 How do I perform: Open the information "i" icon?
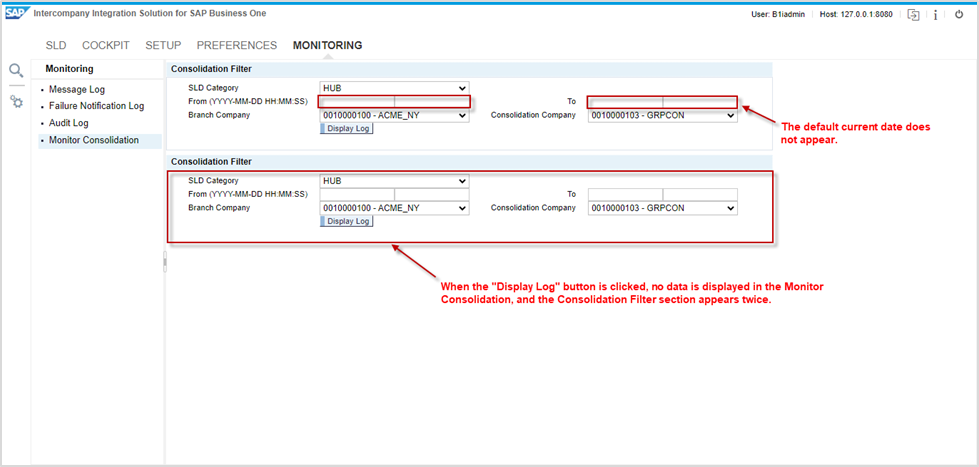pos(935,14)
